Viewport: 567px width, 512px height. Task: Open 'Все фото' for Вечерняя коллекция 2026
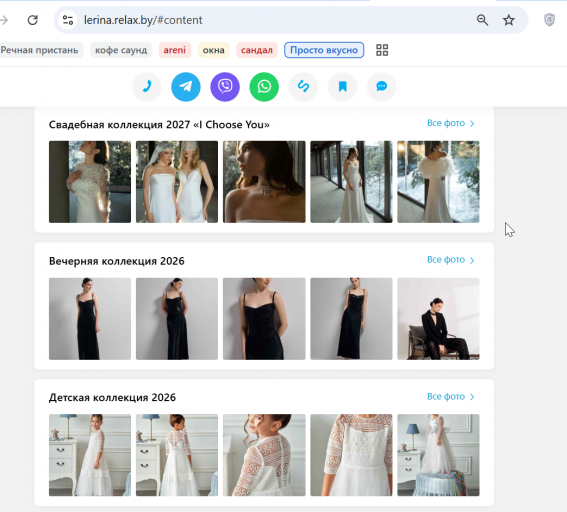(x=451, y=260)
